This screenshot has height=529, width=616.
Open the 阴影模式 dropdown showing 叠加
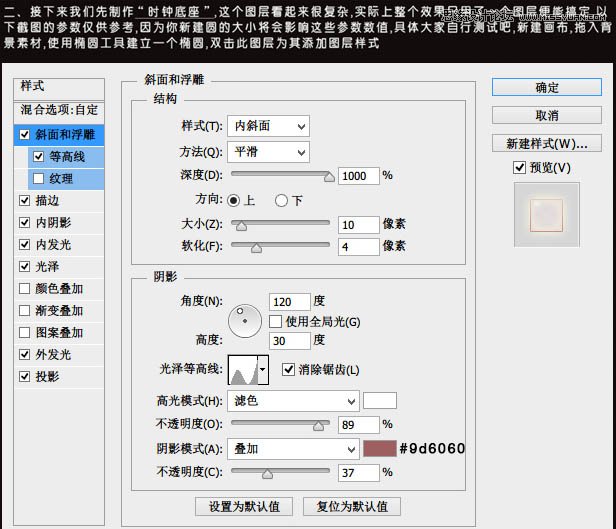(x=293, y=449)
